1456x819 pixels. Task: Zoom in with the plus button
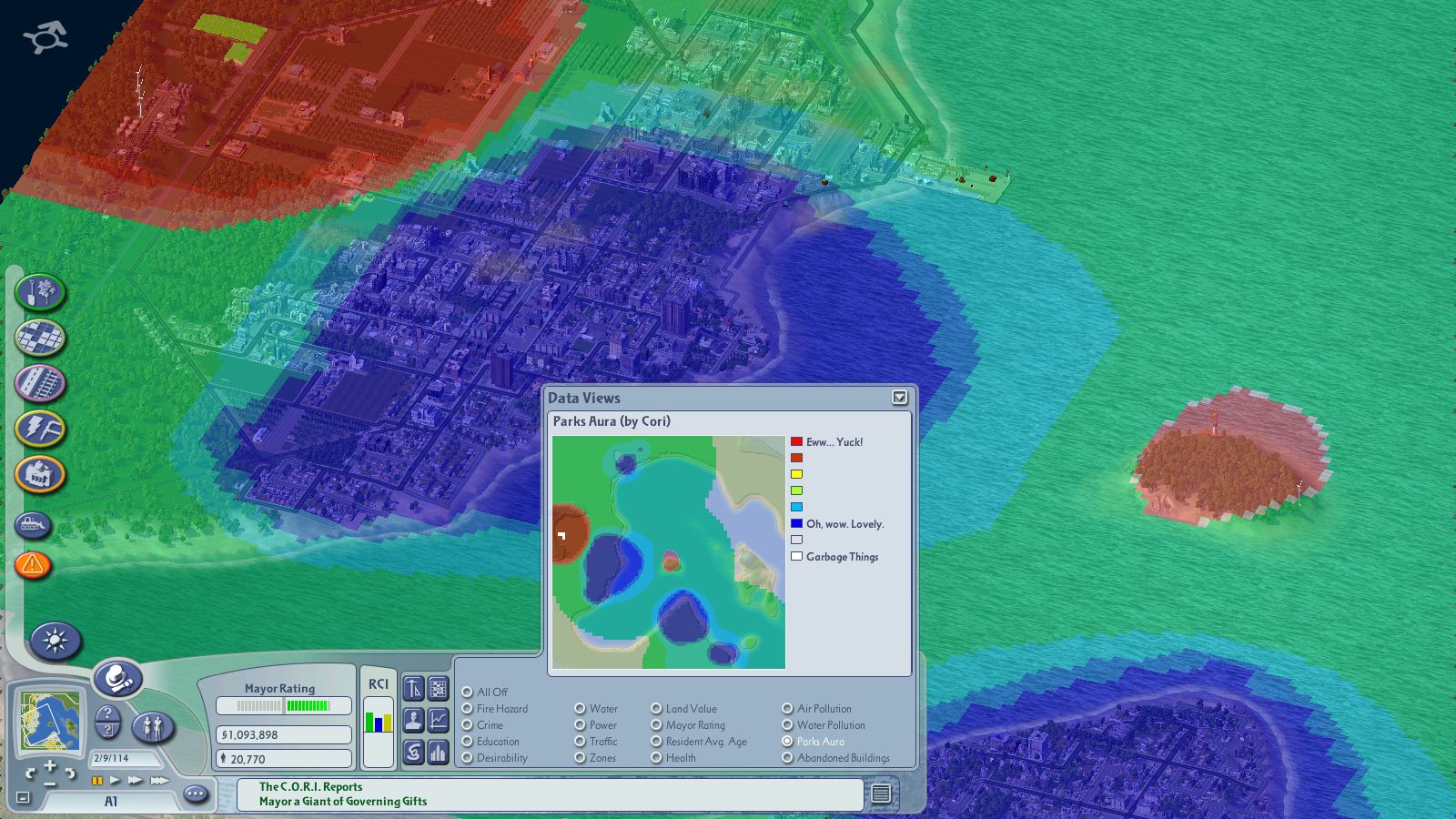click(50, 766)
